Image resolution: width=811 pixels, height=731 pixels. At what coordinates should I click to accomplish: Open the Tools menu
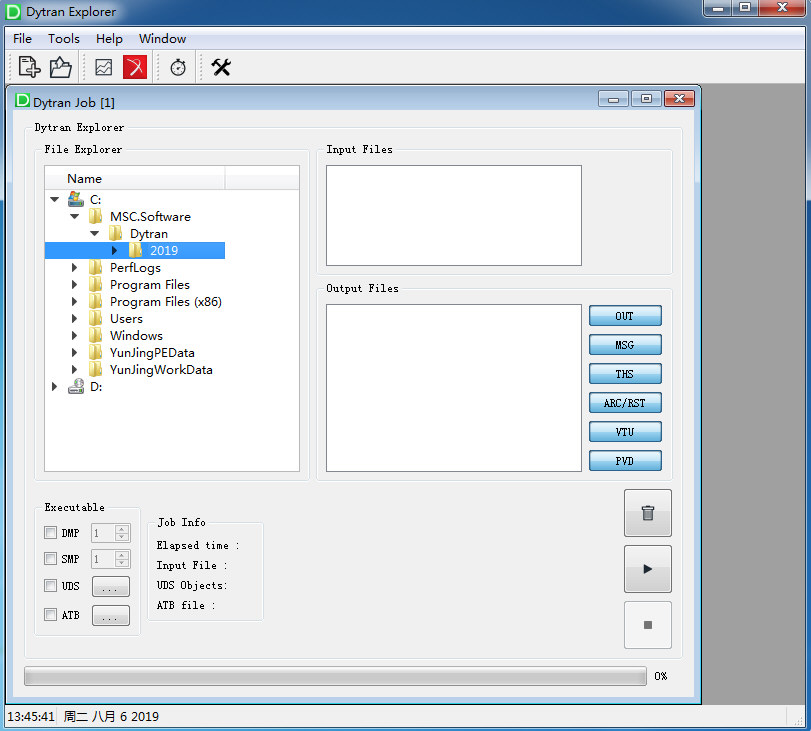[x=64, y=39]
